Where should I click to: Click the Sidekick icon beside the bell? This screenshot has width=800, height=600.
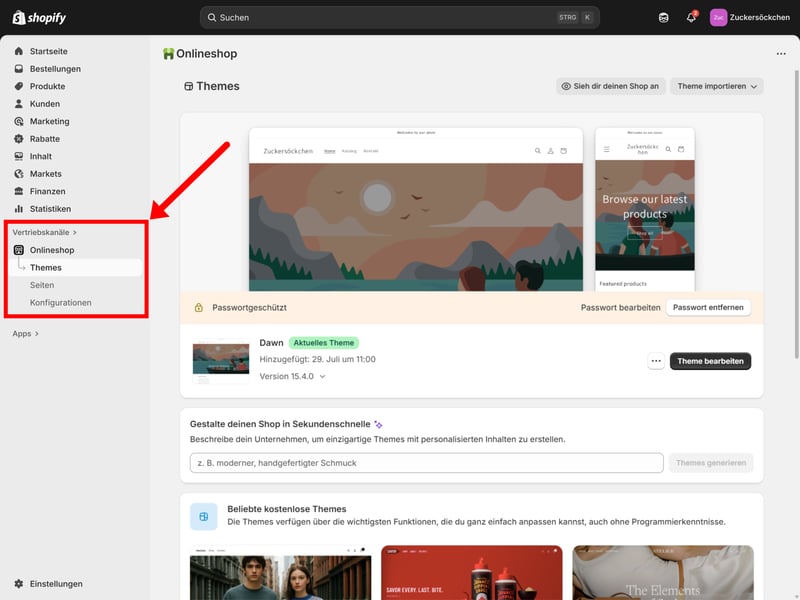664,17
